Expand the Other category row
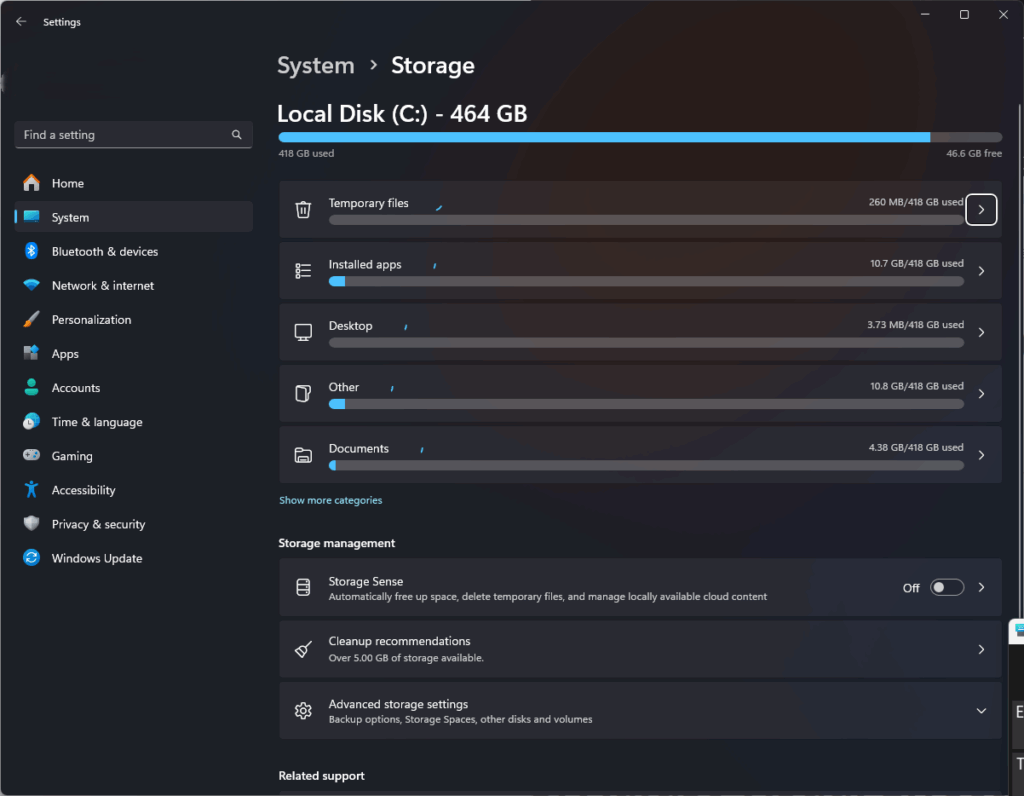 click(x=981, y=393)
